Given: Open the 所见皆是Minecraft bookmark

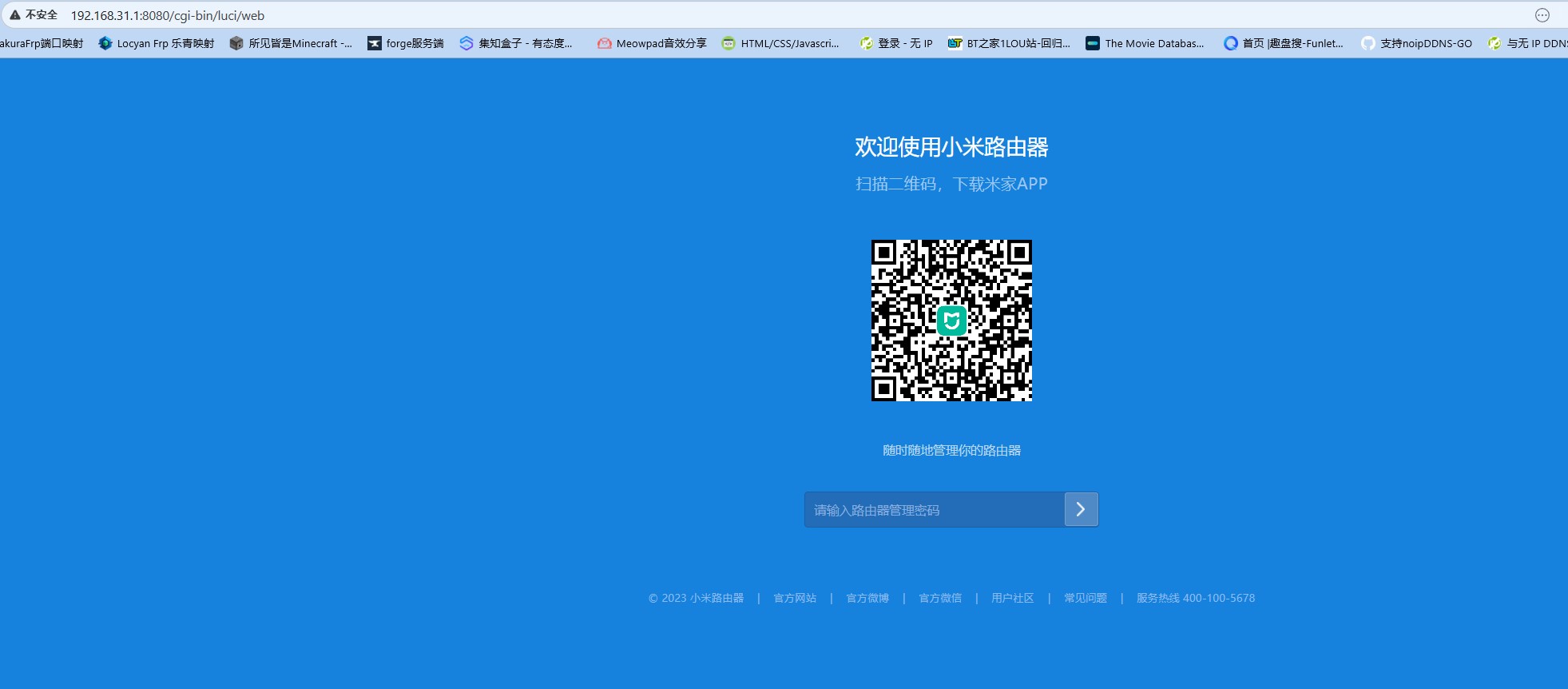Looking at the screenshot, I should 291,43.
